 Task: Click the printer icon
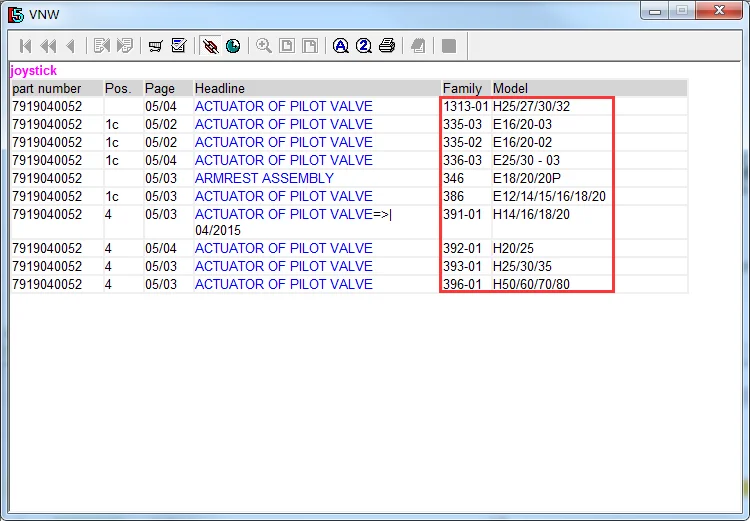[387, 46]
